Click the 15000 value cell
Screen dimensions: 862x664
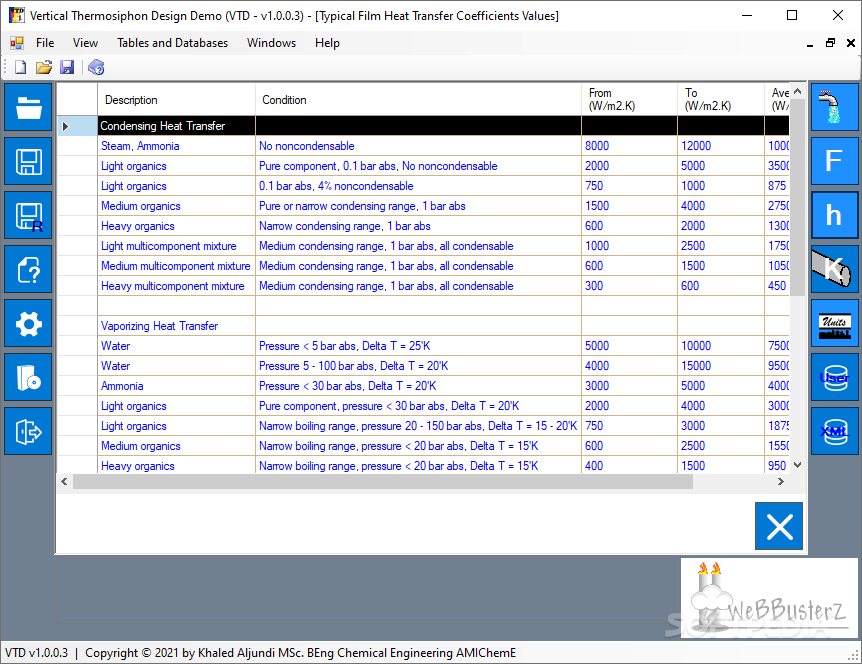pos(721,366)
